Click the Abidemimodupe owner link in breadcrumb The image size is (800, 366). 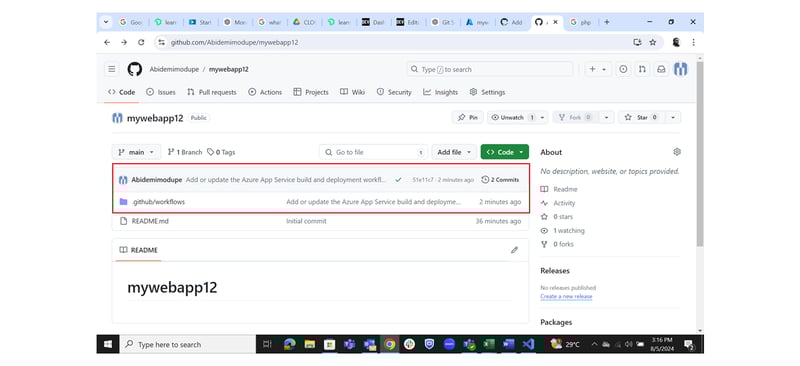click(x=174, y=69)
